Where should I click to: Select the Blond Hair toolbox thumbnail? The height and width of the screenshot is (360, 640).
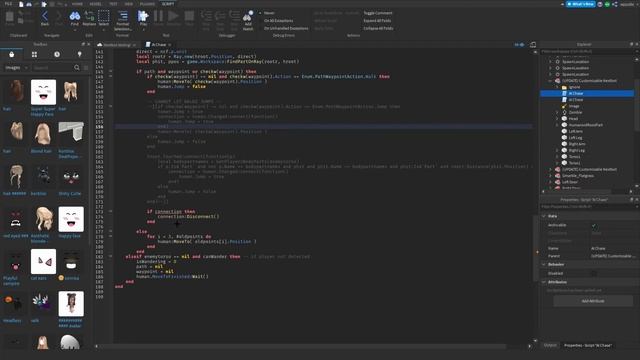pyautogui.click(x=43, y=134)
